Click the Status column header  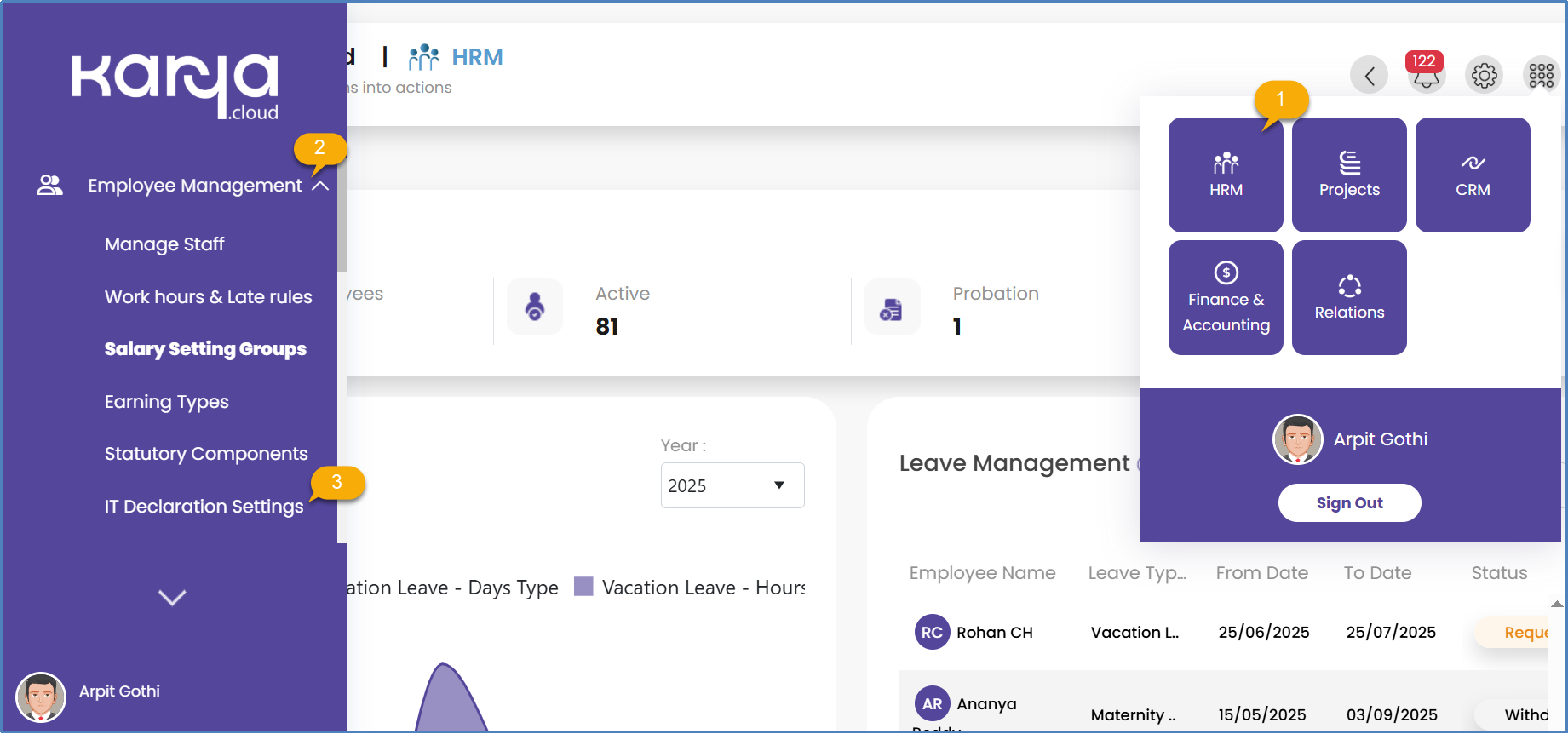[x=1499, y=573]
